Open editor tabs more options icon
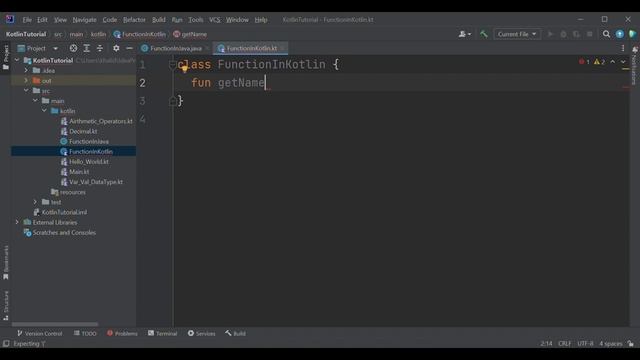This screenshot has width=640, height=360. [623, 48]
